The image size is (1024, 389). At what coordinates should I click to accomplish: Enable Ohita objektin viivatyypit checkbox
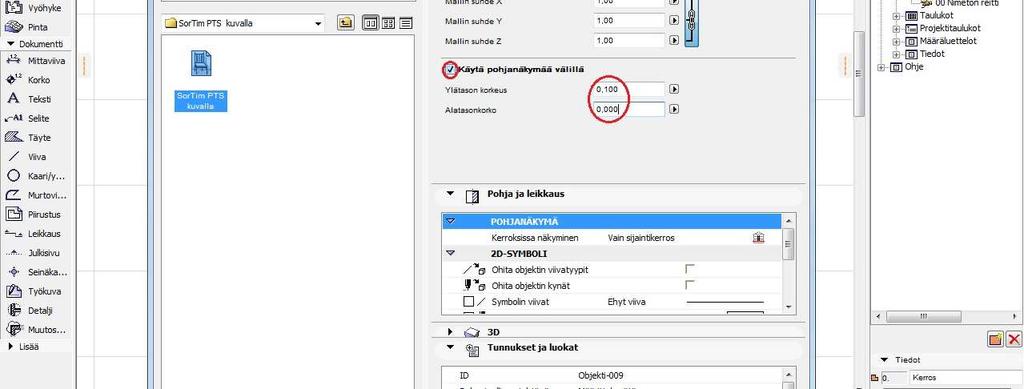(690, 269)
